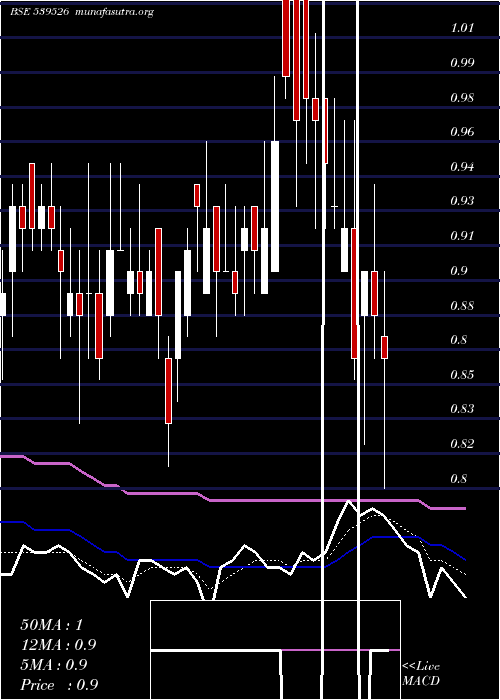This screenshot has height=700, width=500.
Task: Select the 0.91 price axis label
Action: [x=462, y=236]
